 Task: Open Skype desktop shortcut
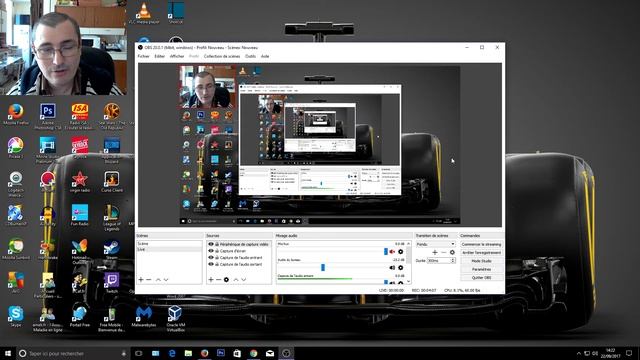(x=16, y=316)
